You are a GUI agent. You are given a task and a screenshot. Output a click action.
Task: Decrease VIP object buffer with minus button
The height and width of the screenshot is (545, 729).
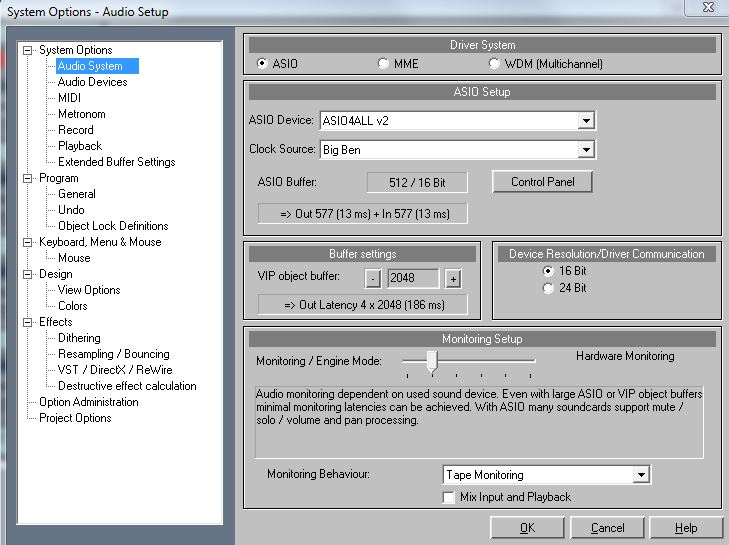pyautogui.click(x=372, y=279)
